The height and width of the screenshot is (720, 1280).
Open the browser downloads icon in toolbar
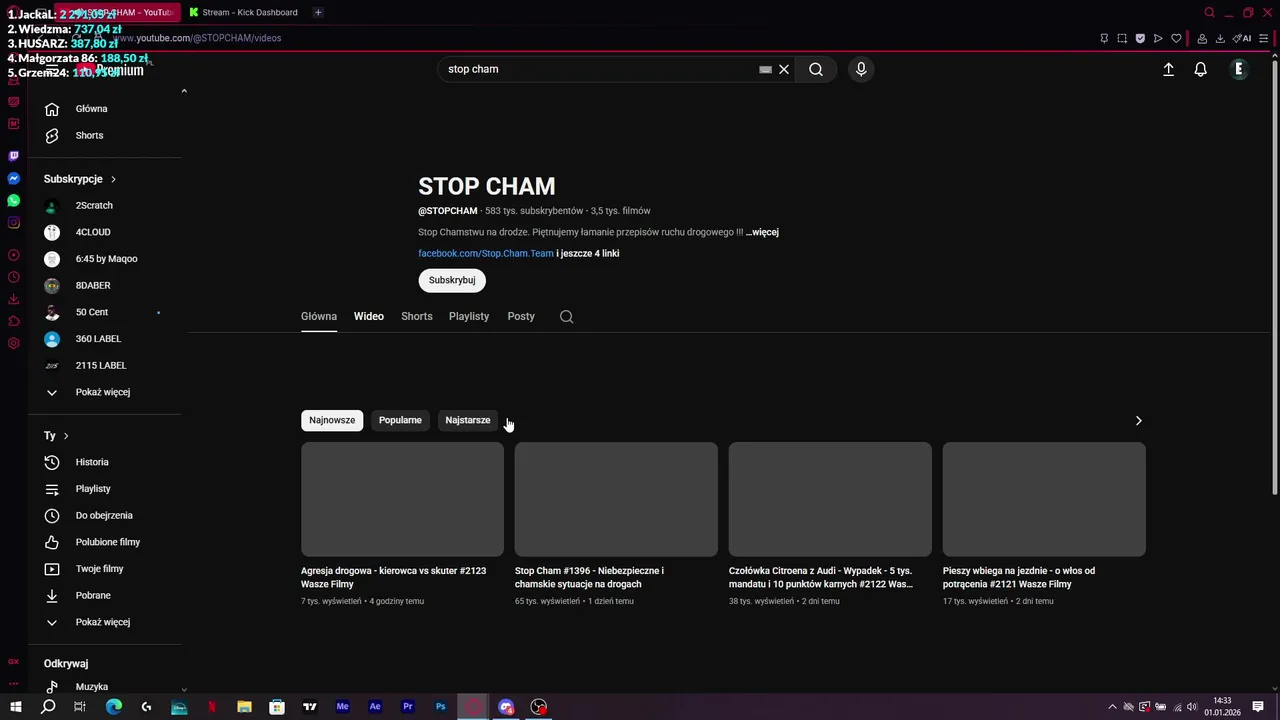[1220, 39]
